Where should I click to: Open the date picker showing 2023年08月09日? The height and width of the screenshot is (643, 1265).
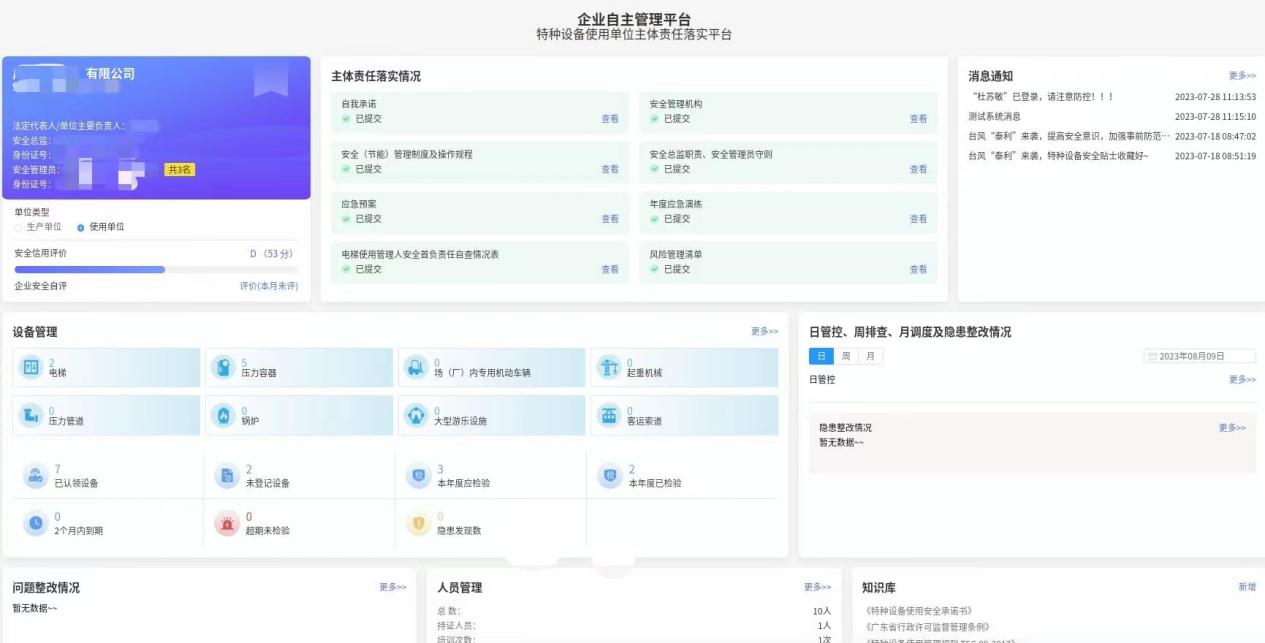[1199, 356]
